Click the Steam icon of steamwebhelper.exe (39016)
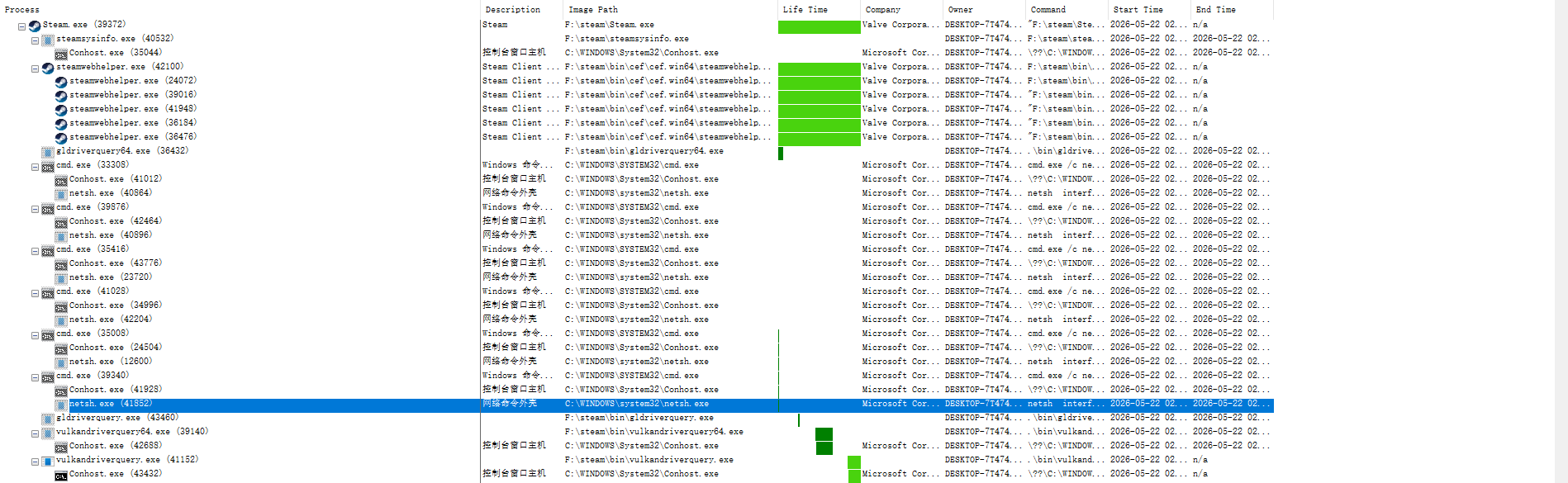Image resolution: width=1568 pixels, height=483 pixels. point(61,96)
